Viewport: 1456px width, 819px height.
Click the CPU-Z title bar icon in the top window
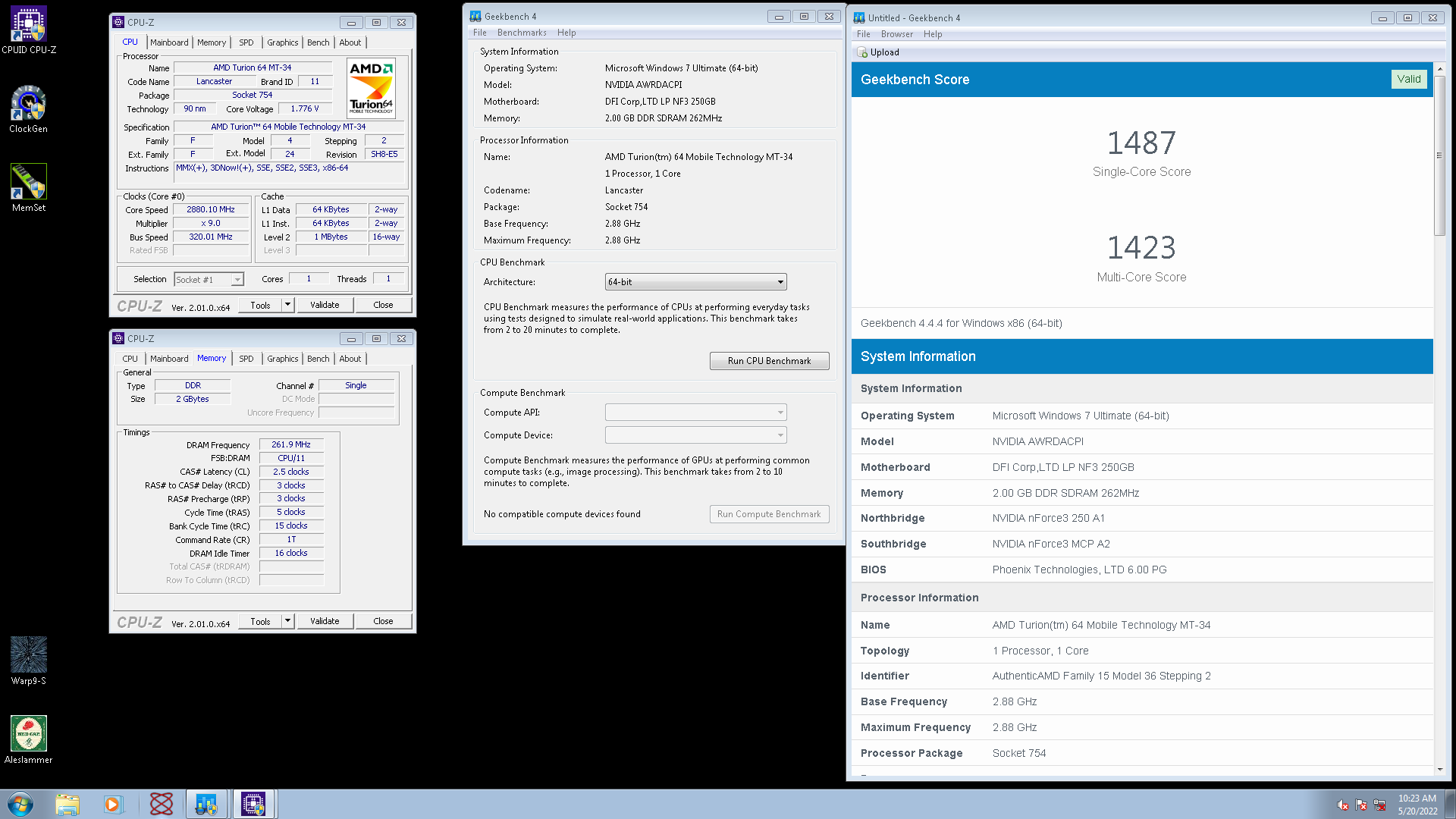pyautogui.click(x=118, y=22)
